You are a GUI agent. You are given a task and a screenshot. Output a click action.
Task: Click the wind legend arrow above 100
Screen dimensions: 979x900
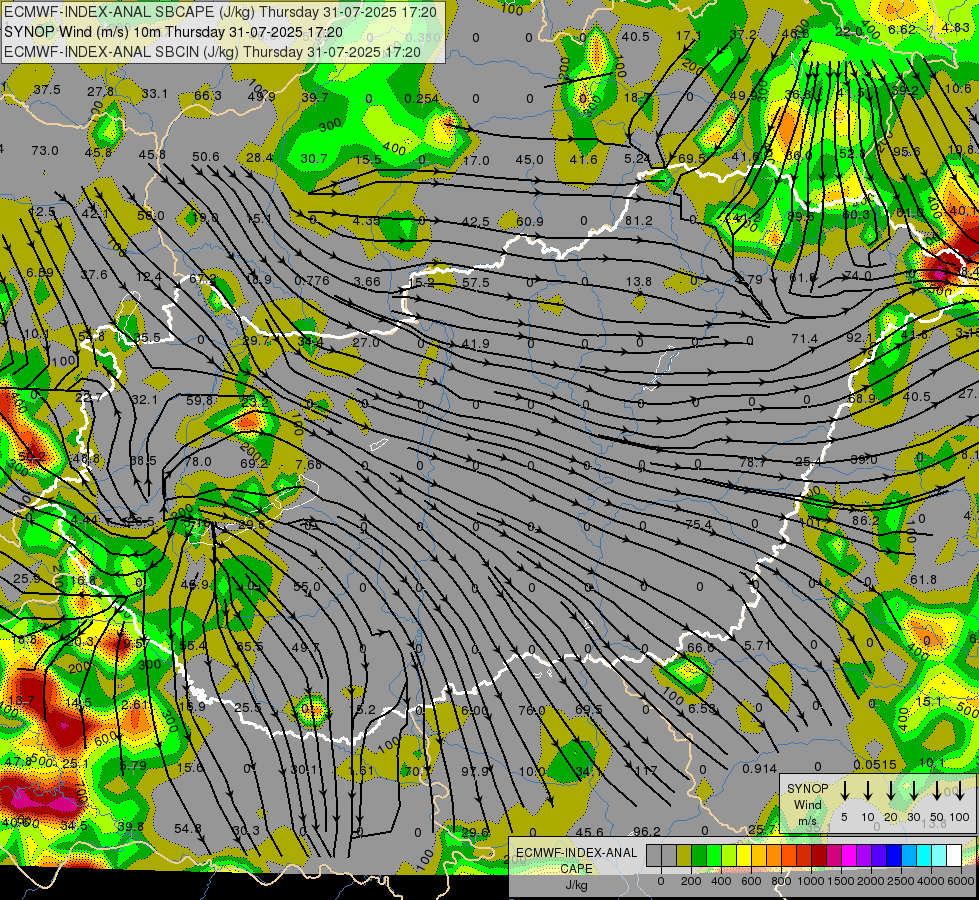coord(960,791)
